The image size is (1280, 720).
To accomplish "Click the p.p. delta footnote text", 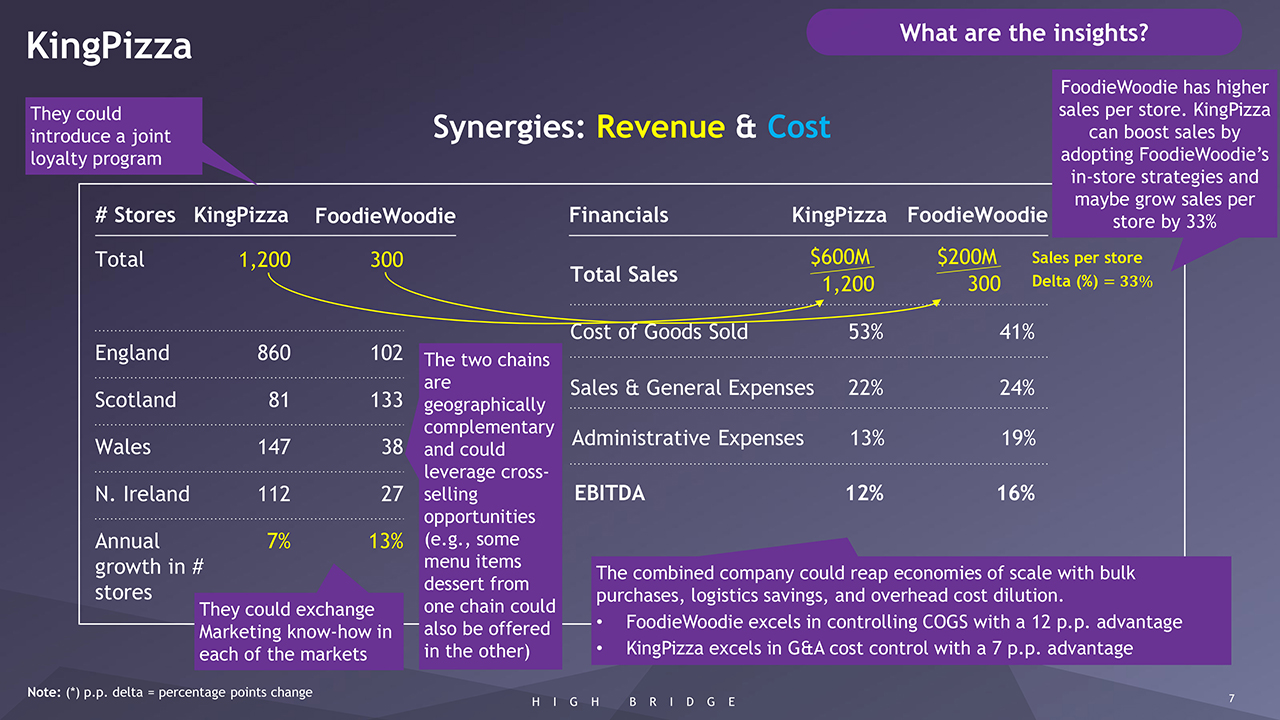I will point(170,692).
